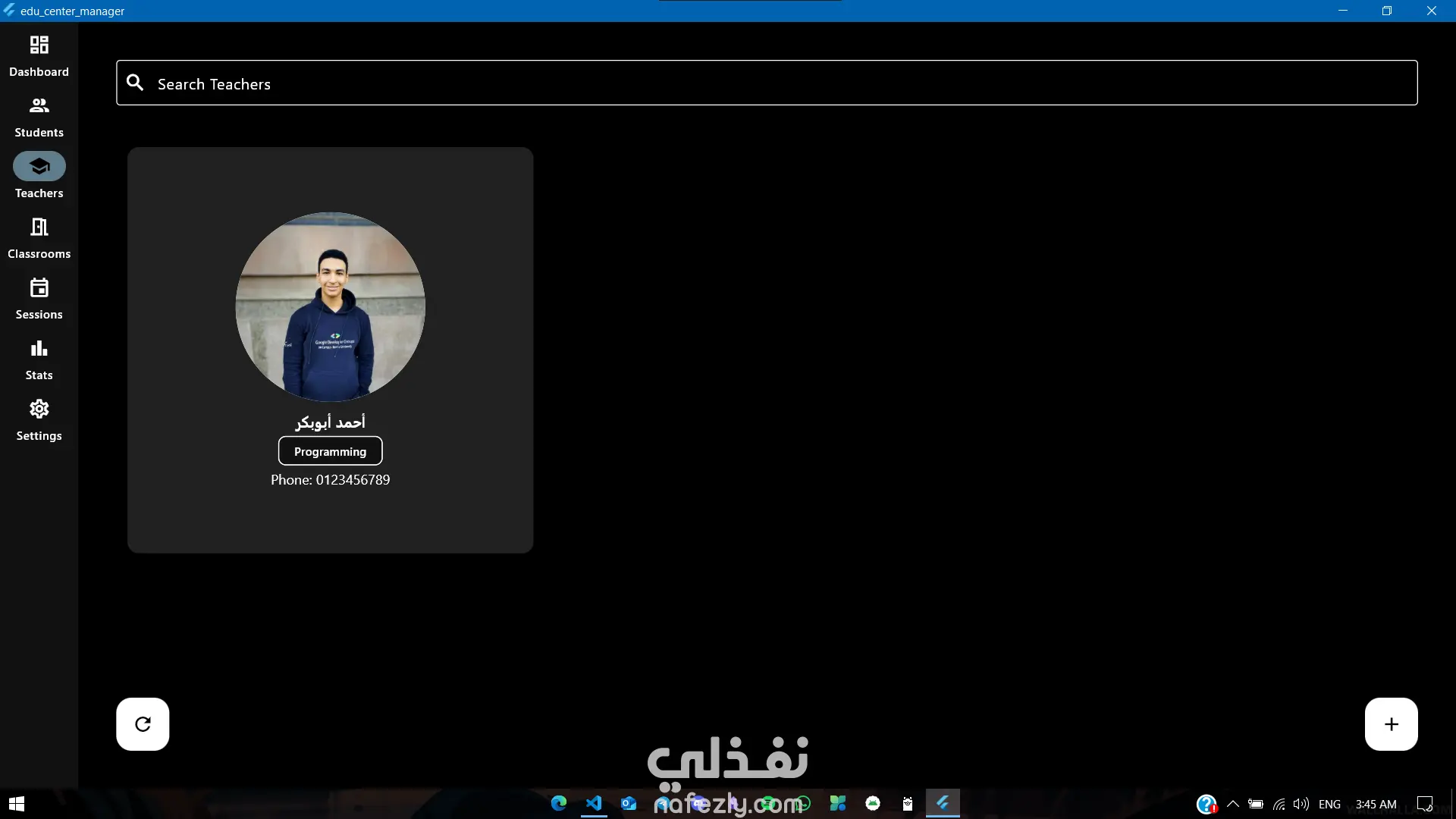Click the Flutter app taskbar icon
1456x819 pixels.
943,804
